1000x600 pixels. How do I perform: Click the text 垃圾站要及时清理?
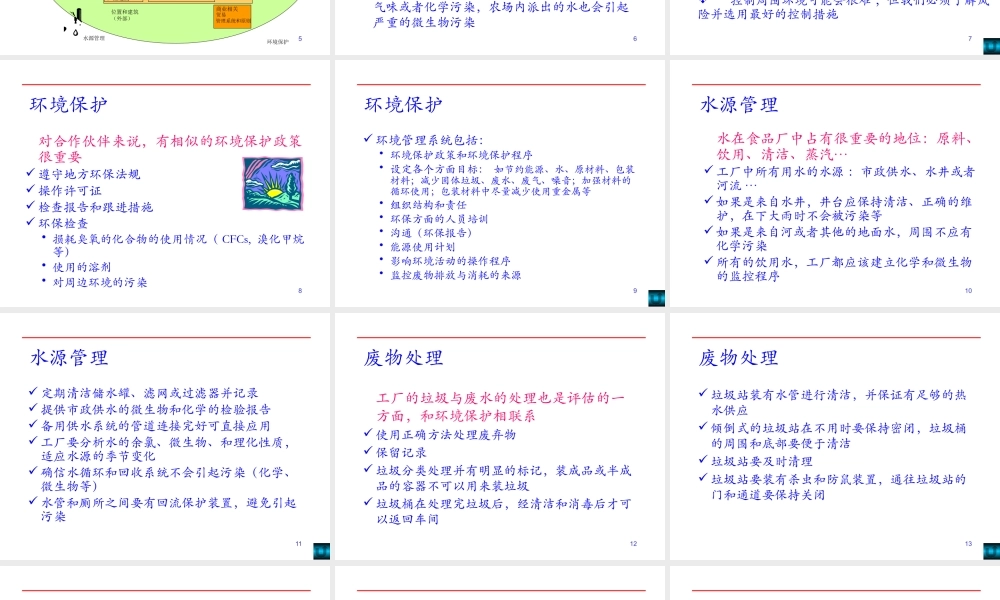click(x=762, y=462)
